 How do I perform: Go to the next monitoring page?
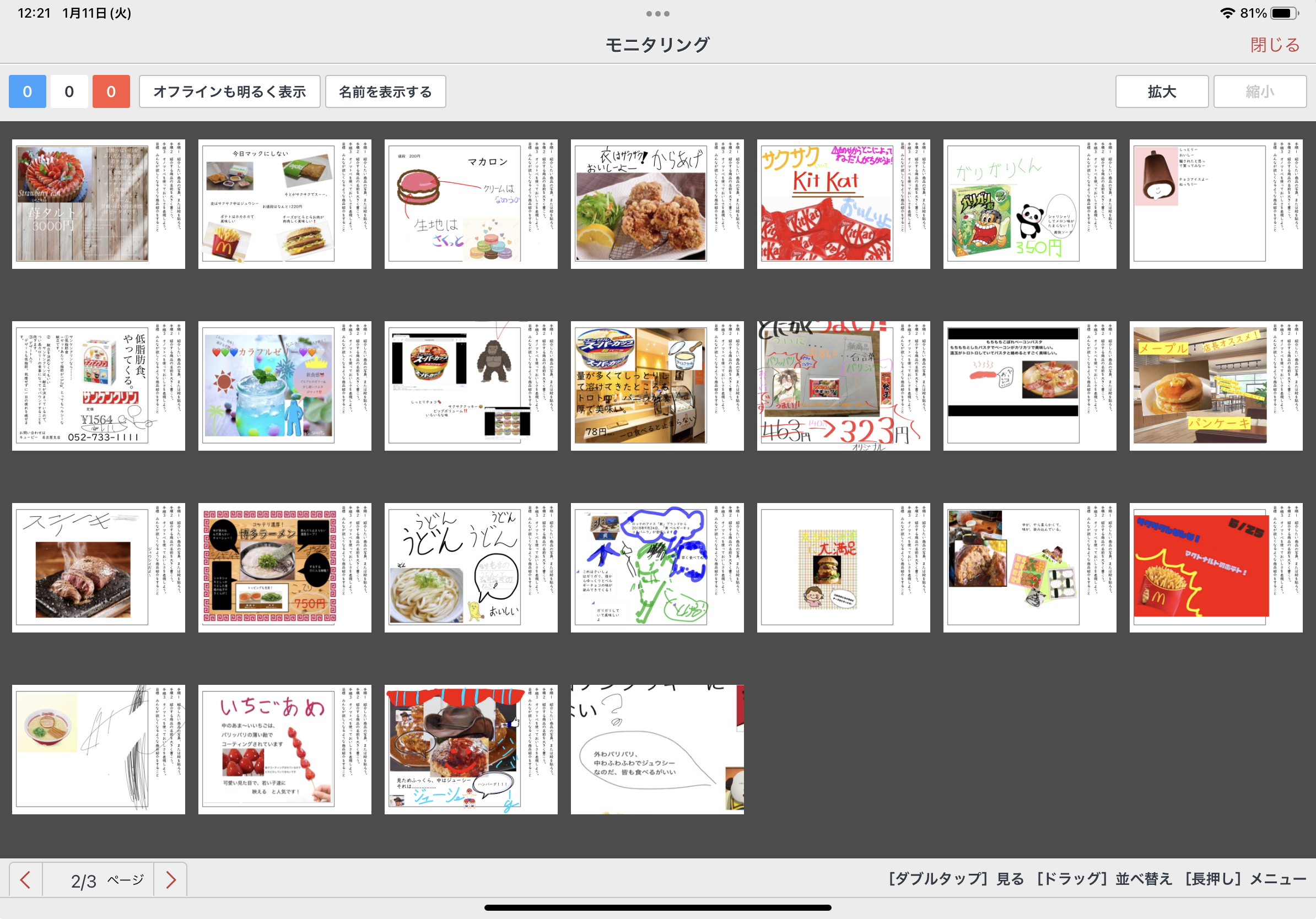(x=170, y=879)
